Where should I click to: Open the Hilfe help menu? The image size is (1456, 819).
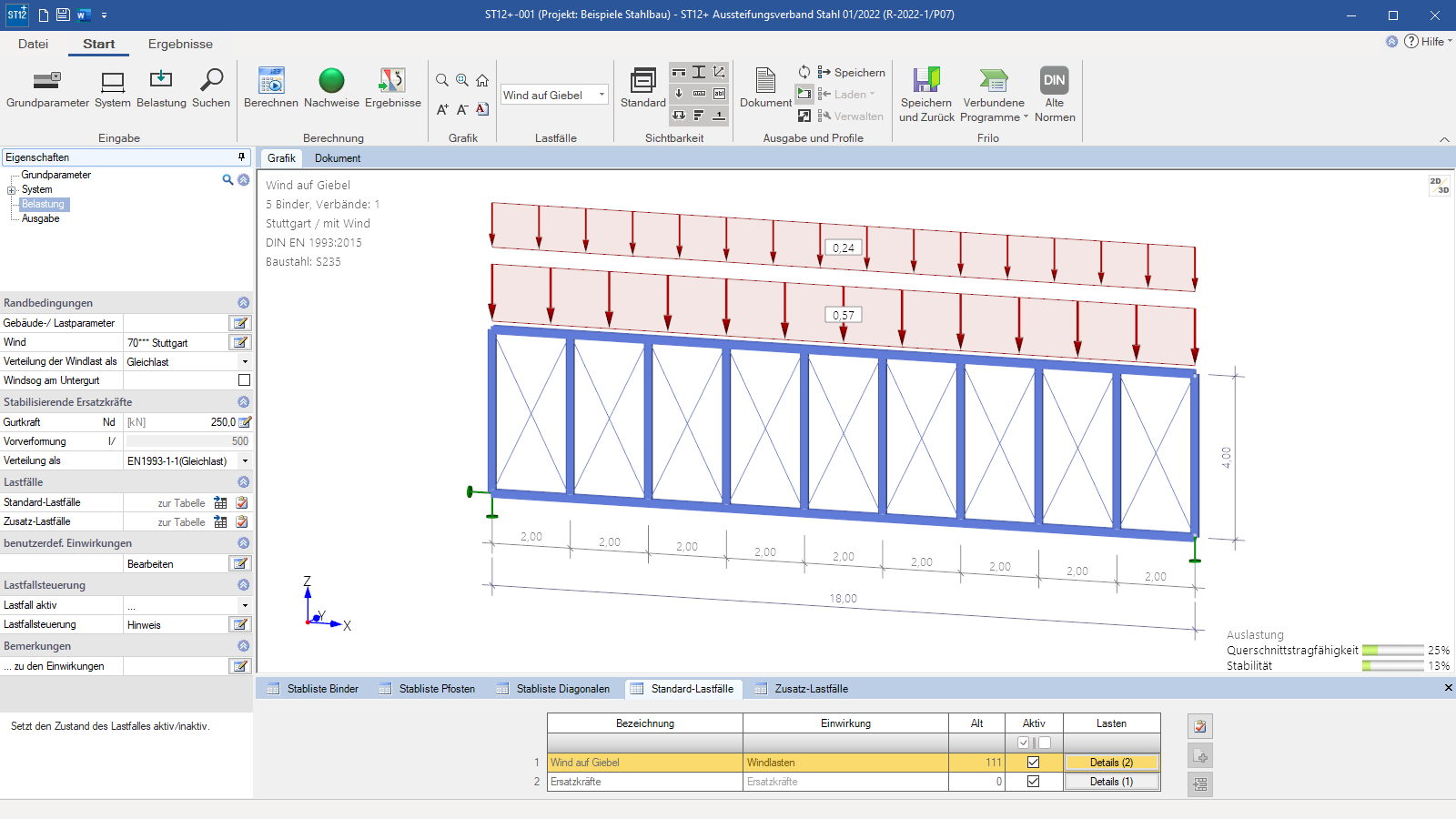click(x=1428, y=42)
